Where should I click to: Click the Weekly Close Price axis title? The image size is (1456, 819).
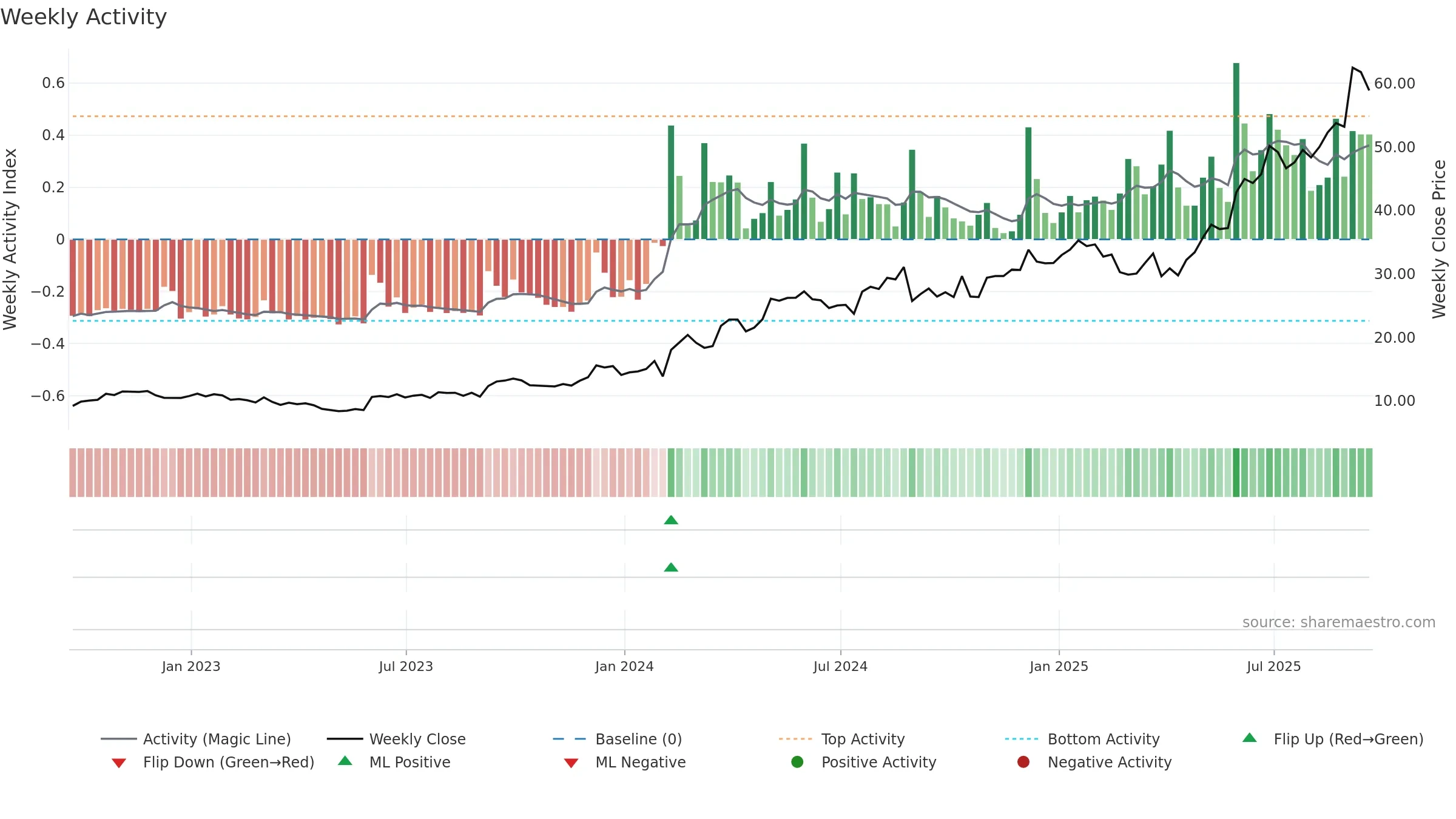coord(1439,239)
